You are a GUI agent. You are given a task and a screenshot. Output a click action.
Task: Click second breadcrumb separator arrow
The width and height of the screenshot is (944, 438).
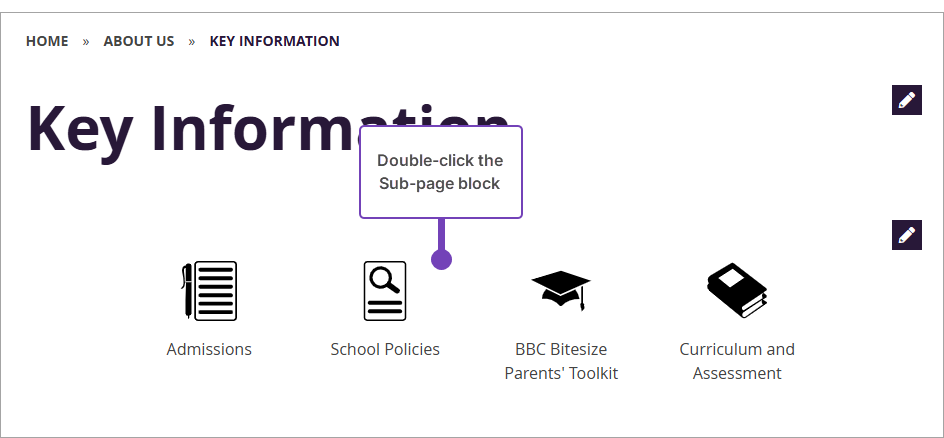coord(192,42)
